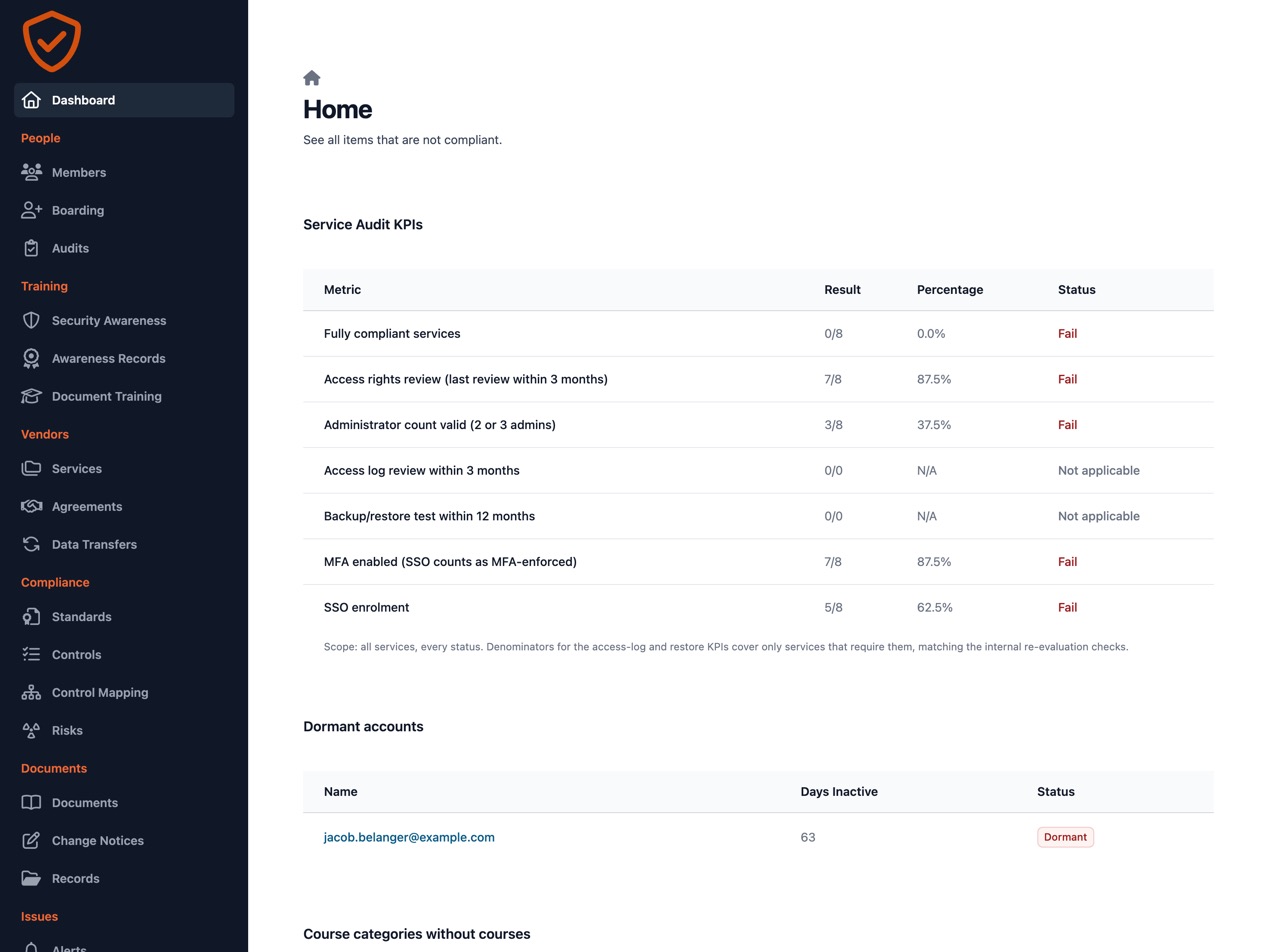Image resolution: width=1283 pixels, height=952 pixels.
Task: Click the Records open folder icon
Action: coord(31,878)
